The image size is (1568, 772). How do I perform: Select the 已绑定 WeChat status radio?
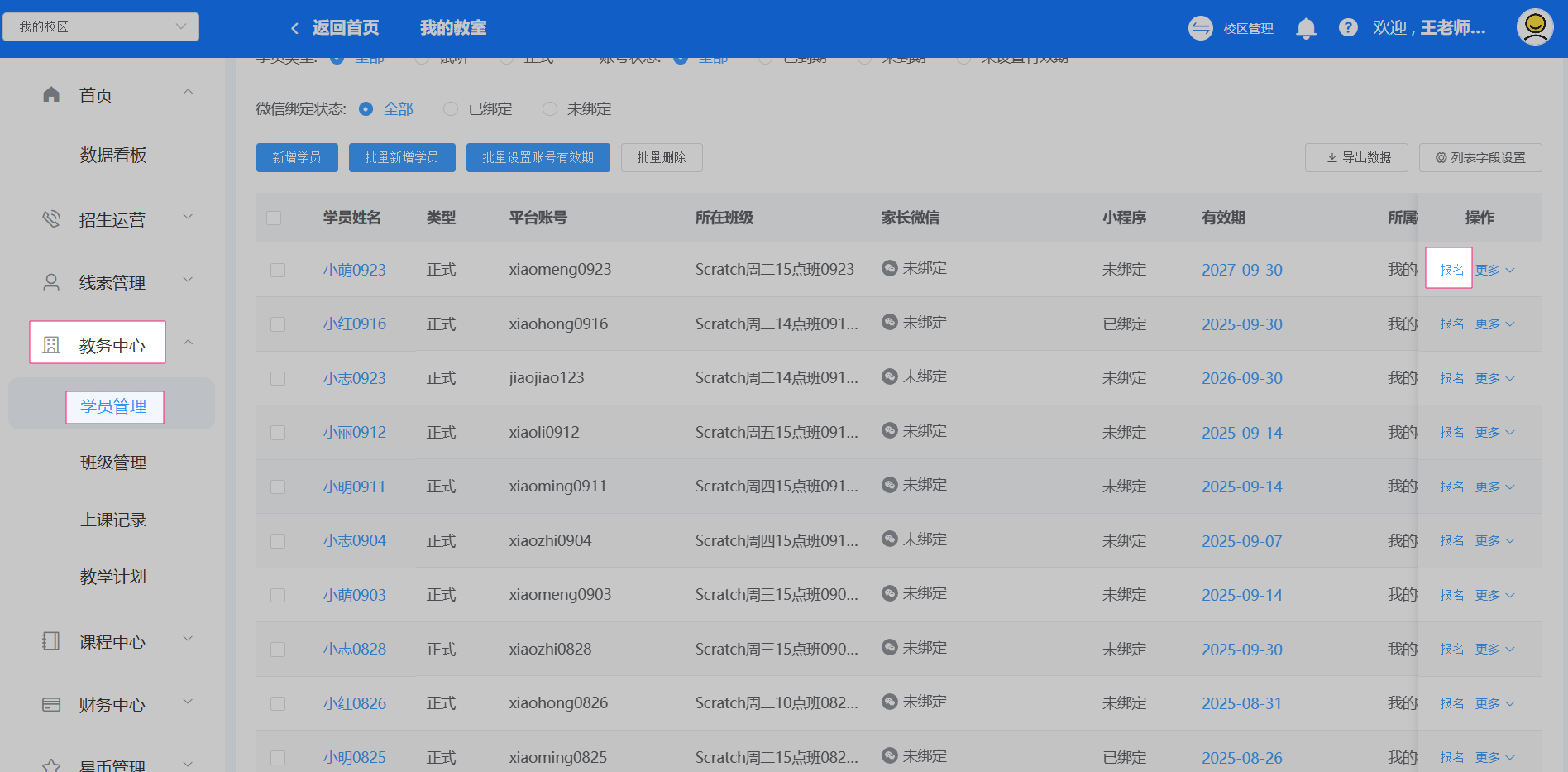click(x=451, y=109)
